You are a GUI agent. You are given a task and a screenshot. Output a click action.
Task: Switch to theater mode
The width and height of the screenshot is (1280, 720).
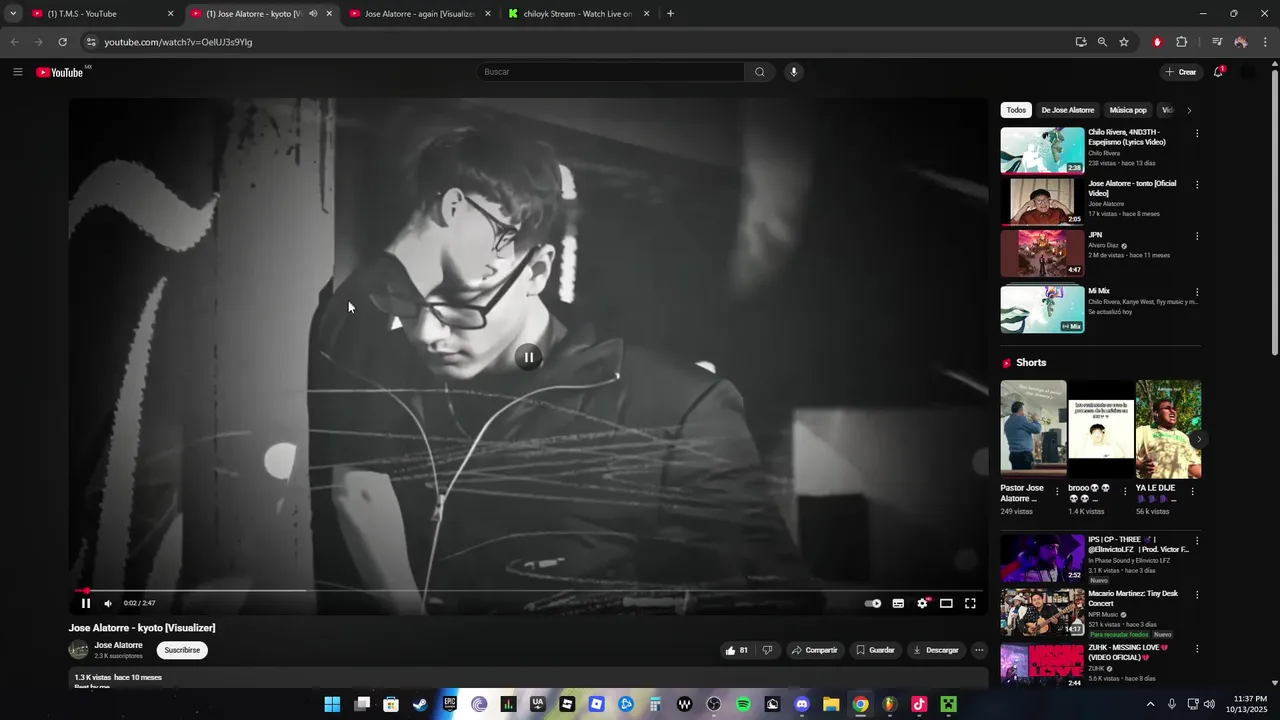946,603
